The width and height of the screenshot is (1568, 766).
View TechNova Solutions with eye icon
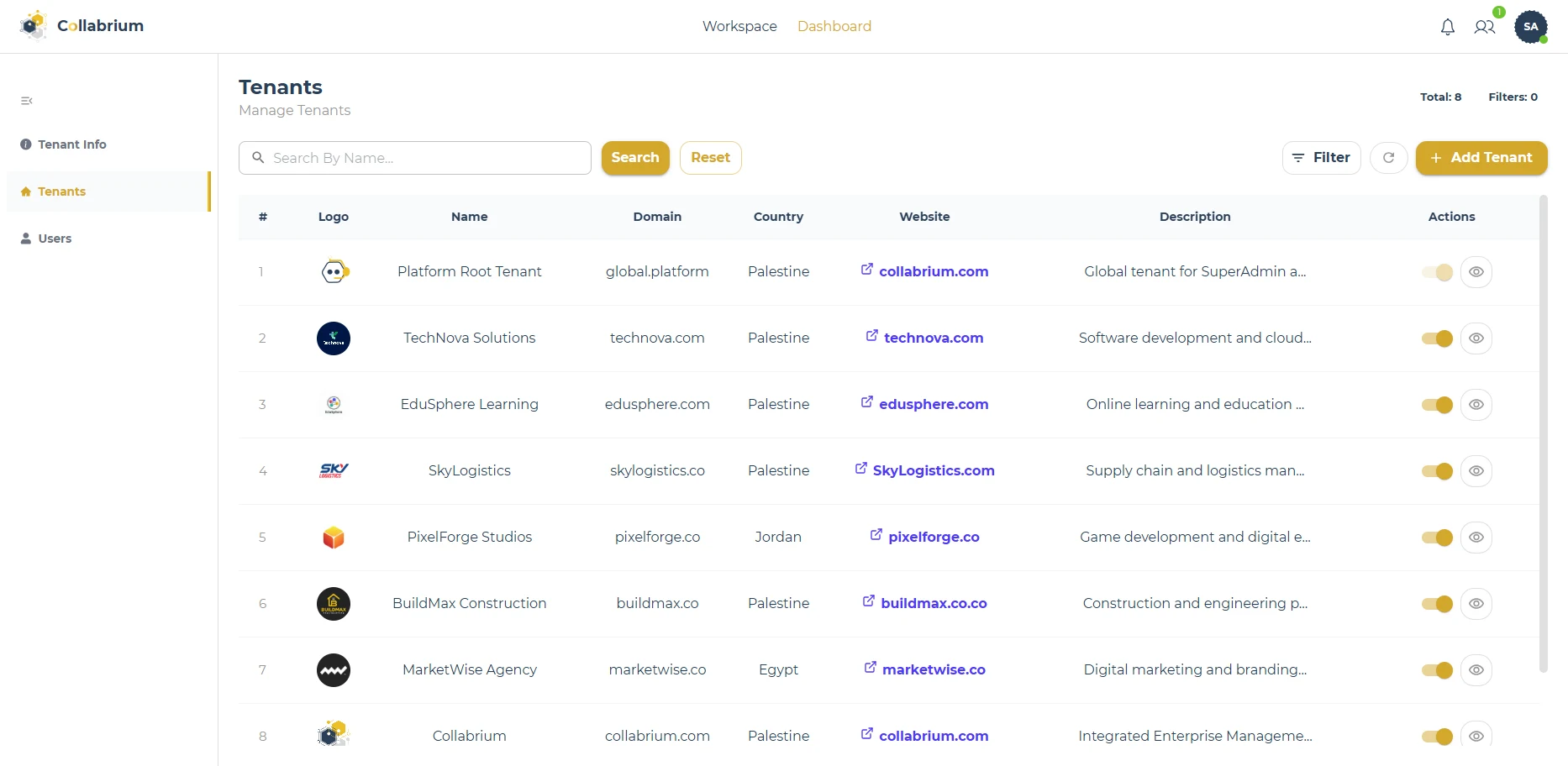point(1476,338)
